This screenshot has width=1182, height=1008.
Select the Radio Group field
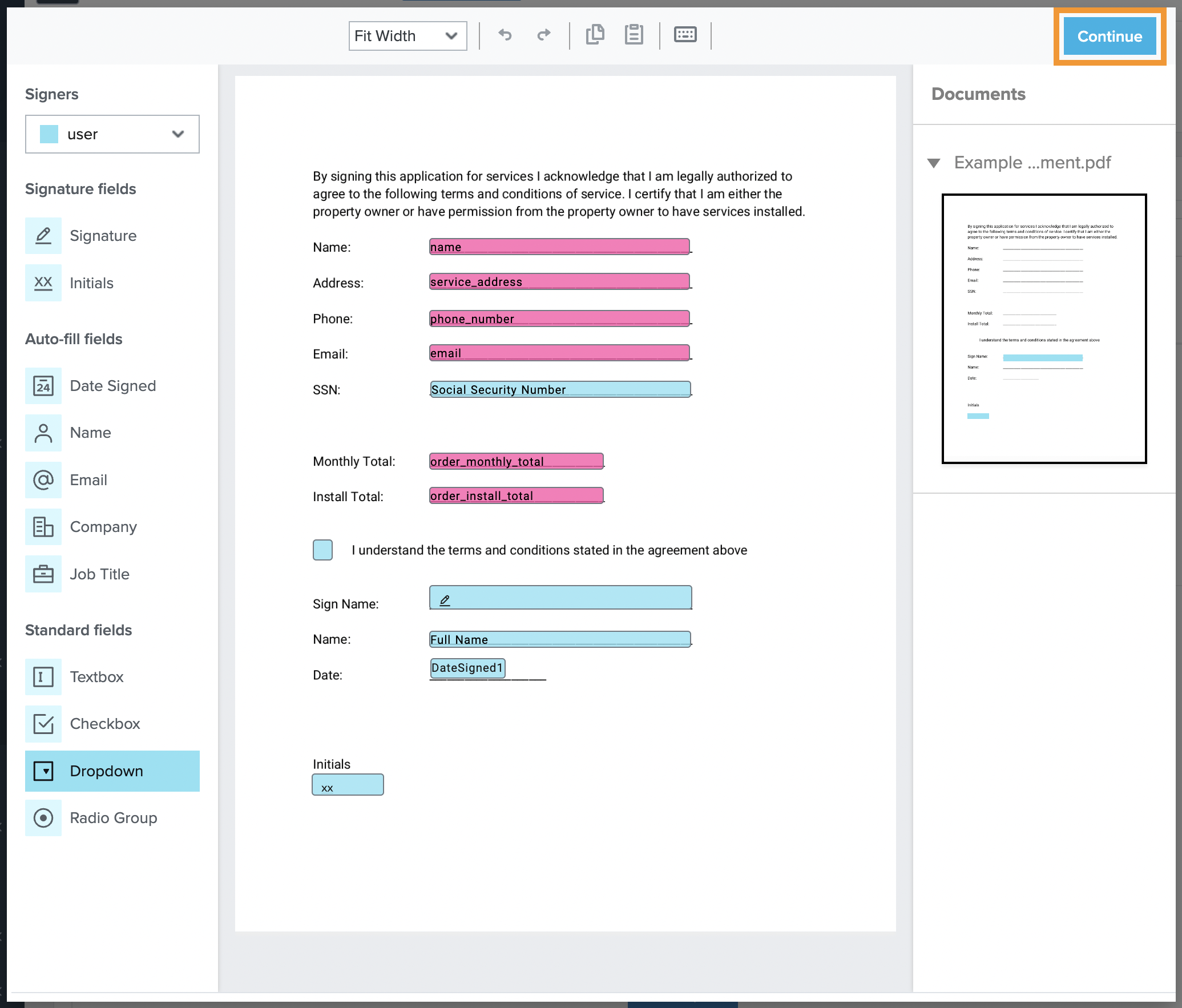(113, 818)
